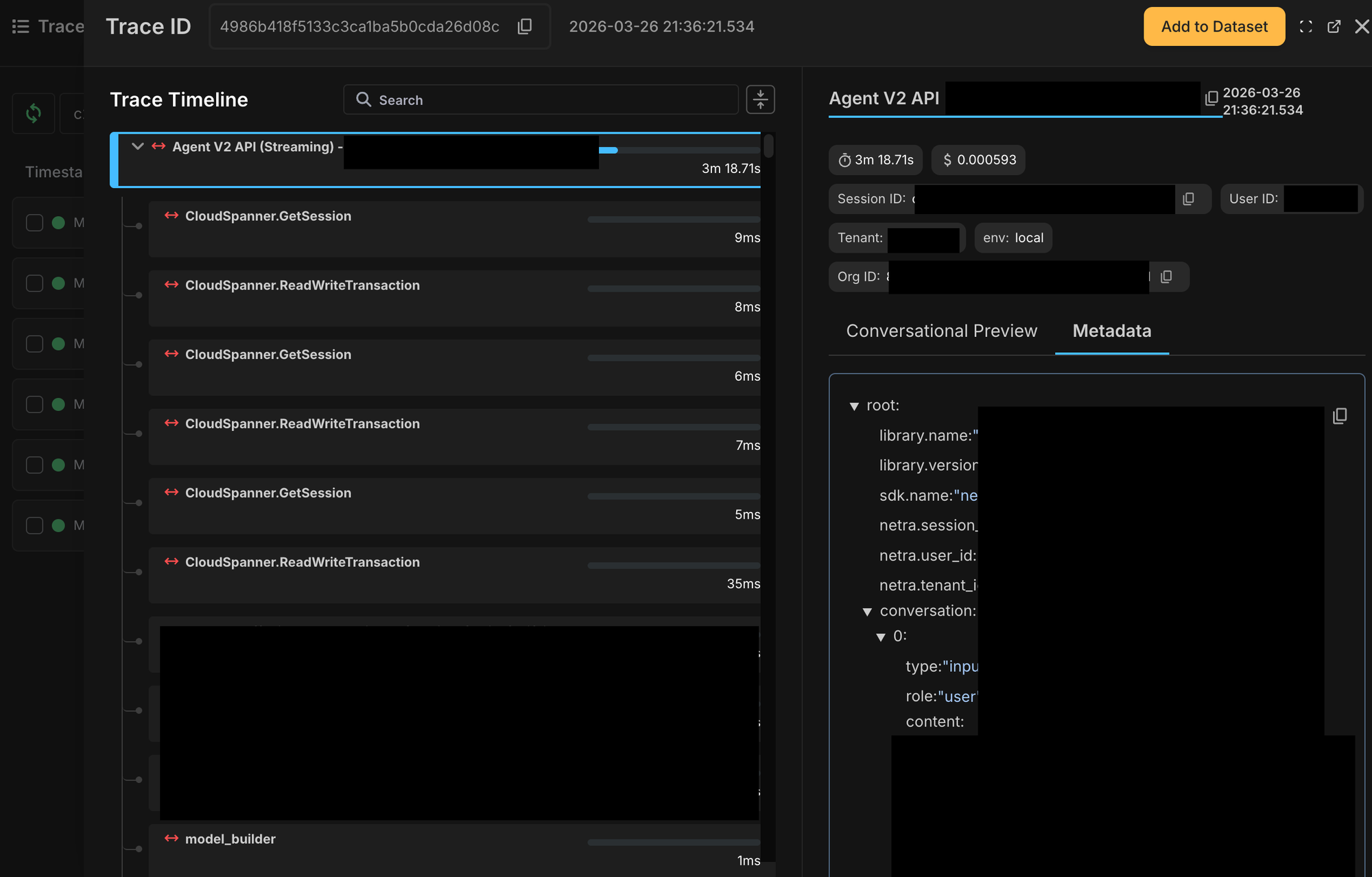
Task: Check the last visible row checkbox
Action: [34, 525]
